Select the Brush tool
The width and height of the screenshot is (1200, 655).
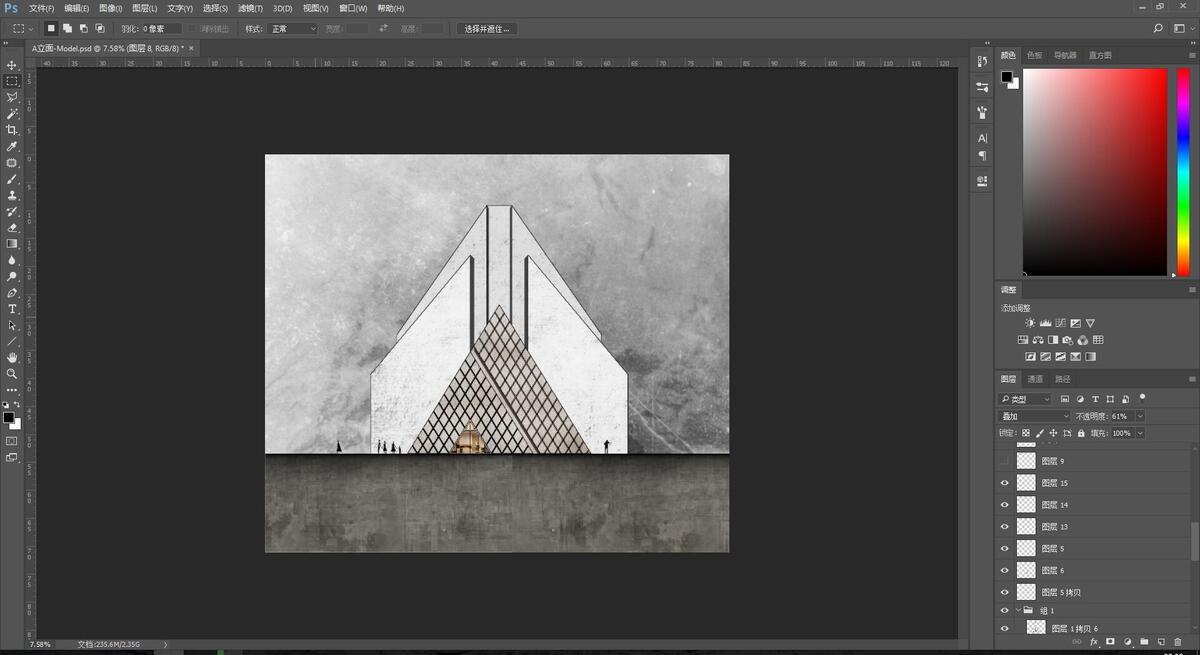pyautogui.click(x=12, y=179)
